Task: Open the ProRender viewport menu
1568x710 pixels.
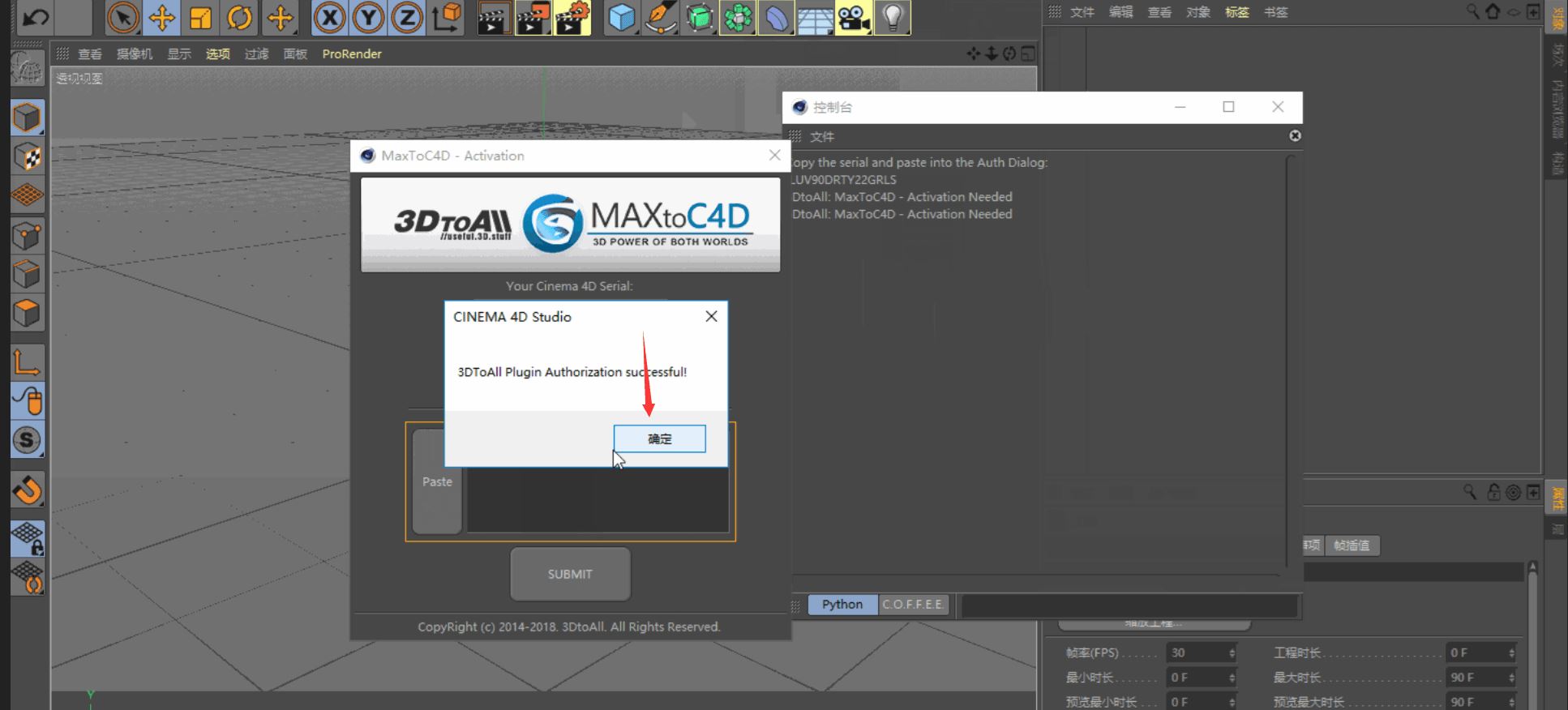Action: (352, 54)
